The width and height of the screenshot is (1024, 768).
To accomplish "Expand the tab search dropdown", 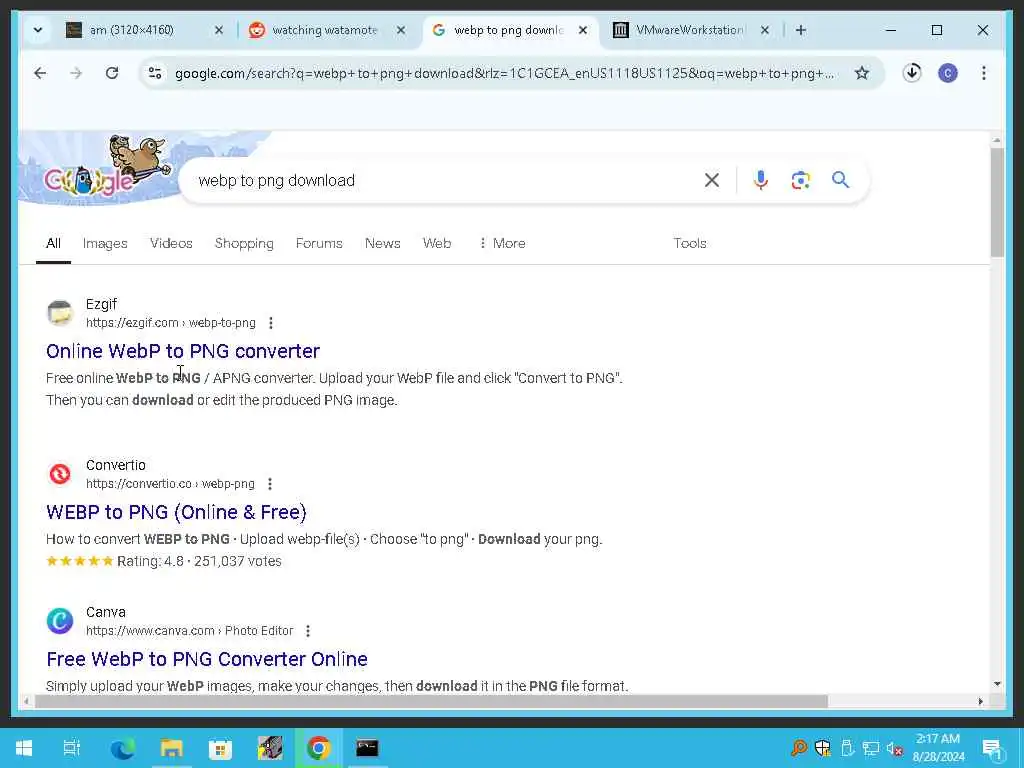I will [x=38, y=30].
